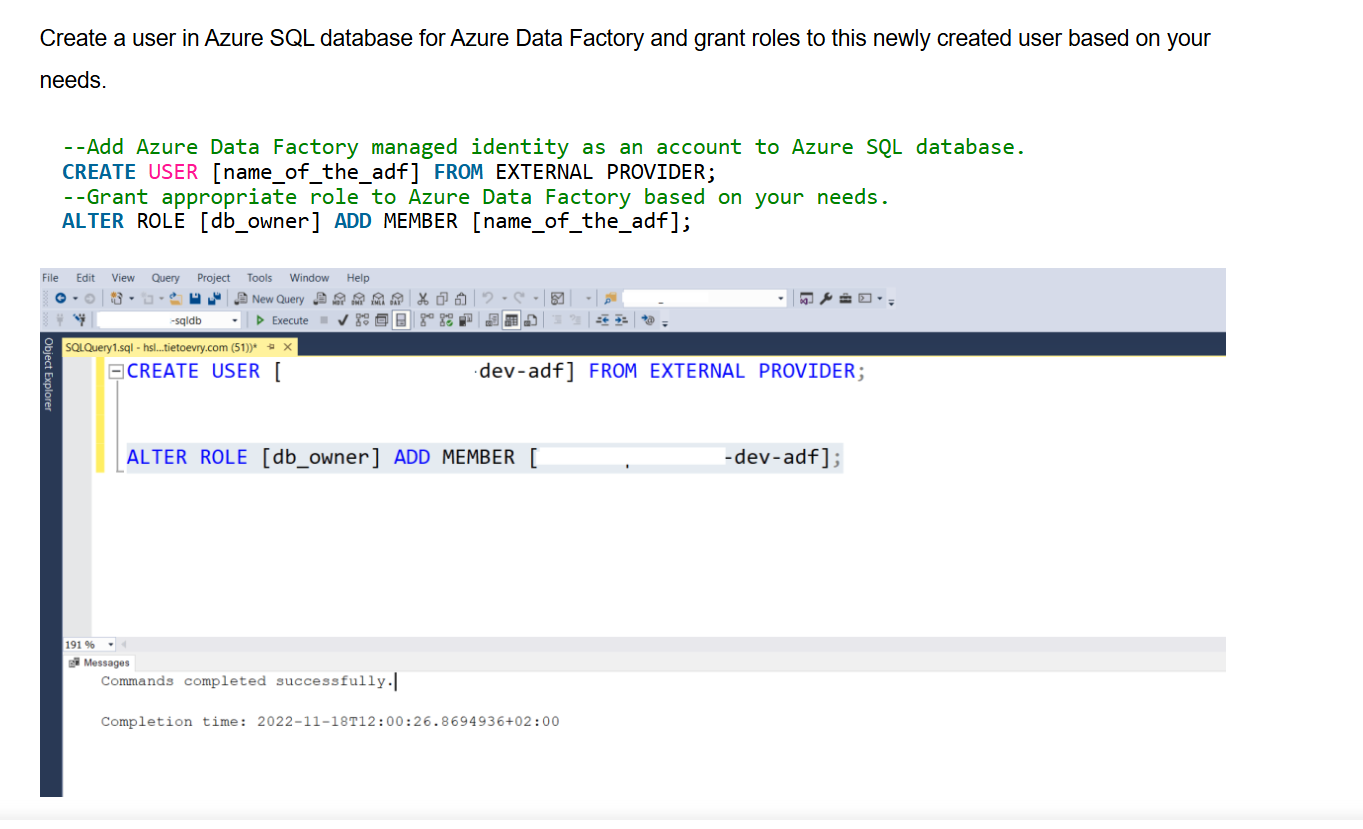
Task: Select Results to File icon
Action: [x=531, y=320]
